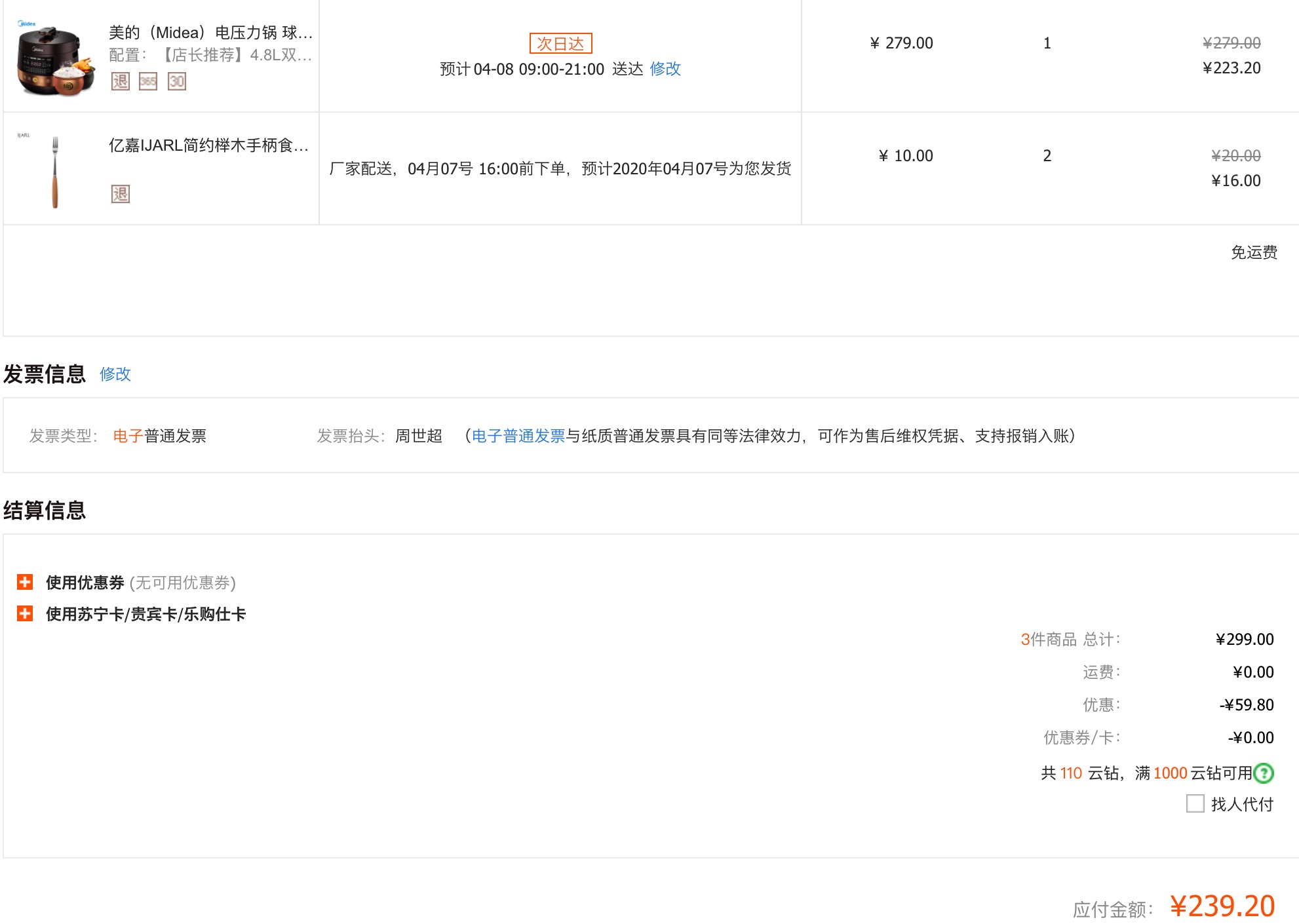Click the 无可用优惠券 note
This screenshot has height=924, width=1299.
[x=183, y=583]
